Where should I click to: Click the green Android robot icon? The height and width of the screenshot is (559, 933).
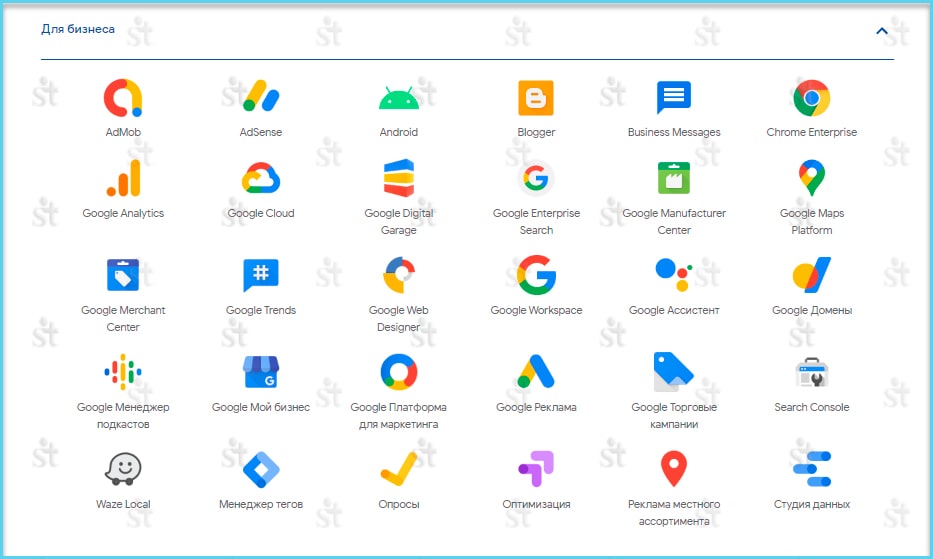(399, 98)
